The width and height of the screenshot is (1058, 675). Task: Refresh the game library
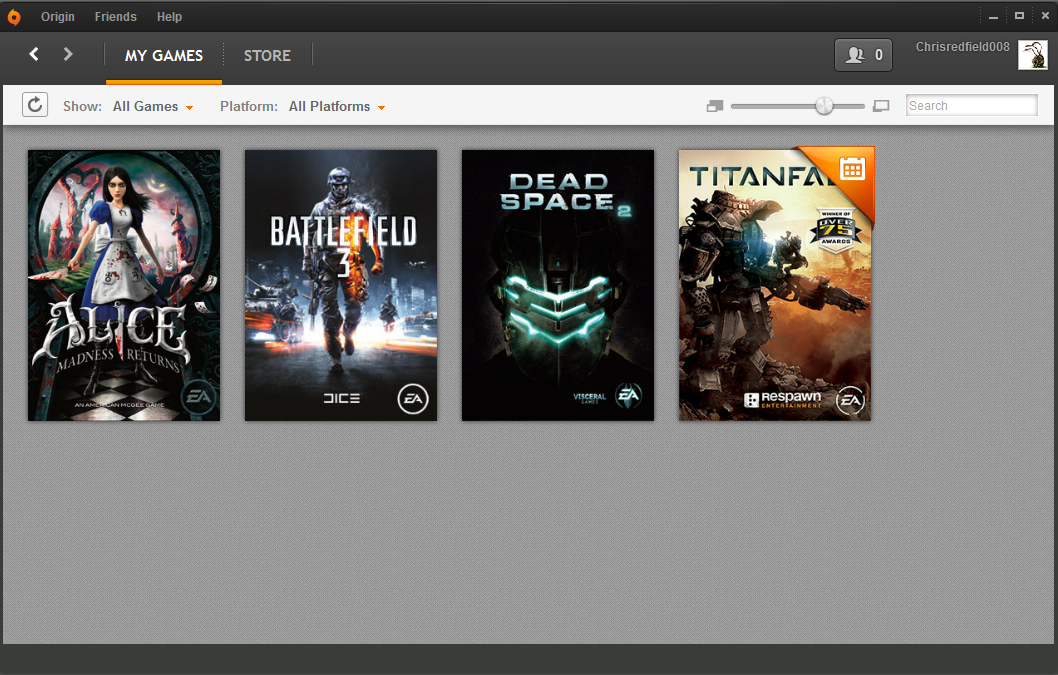click(x=35, y=105)
